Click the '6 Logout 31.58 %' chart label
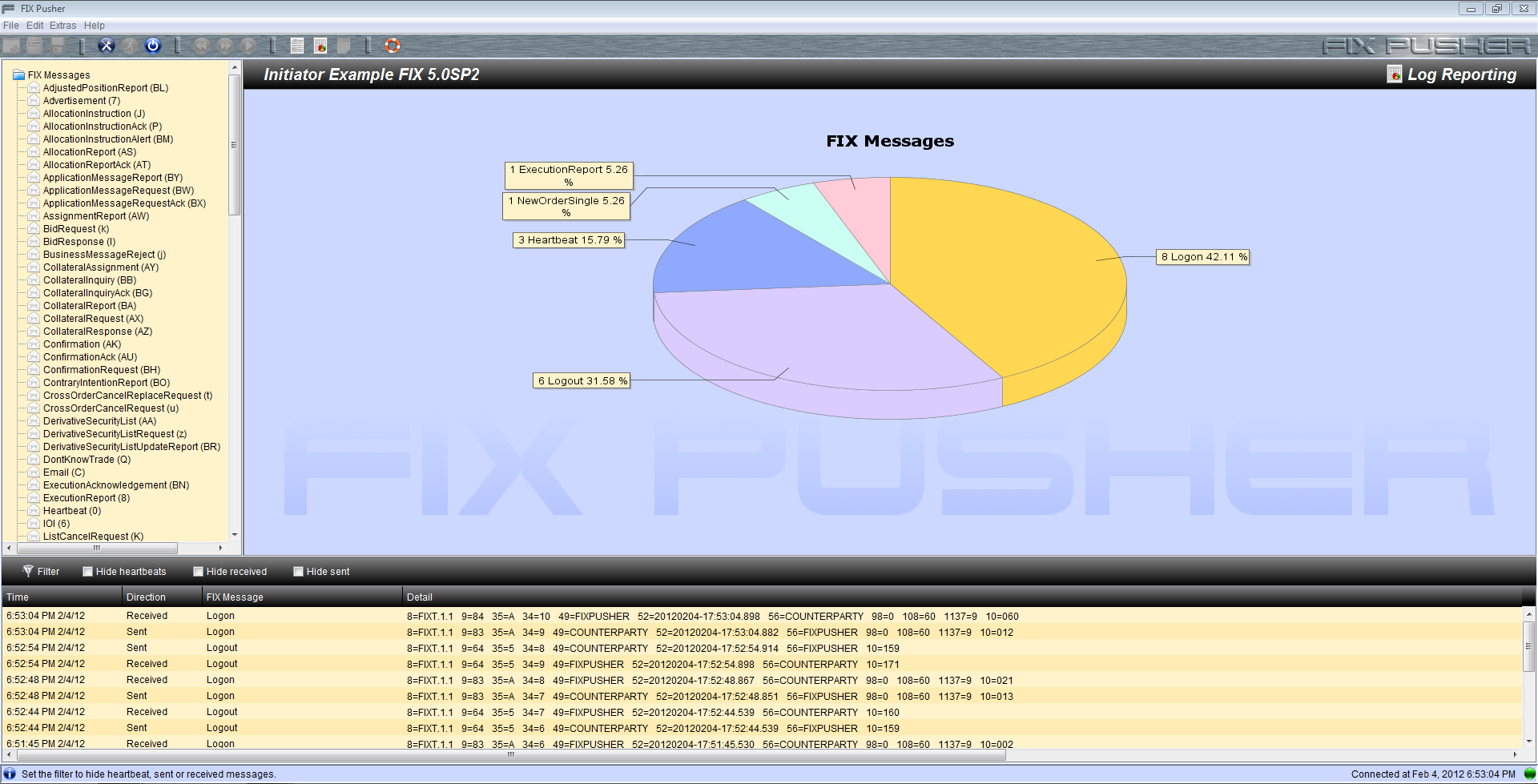The image size is (1538, 784). point(582,380)
